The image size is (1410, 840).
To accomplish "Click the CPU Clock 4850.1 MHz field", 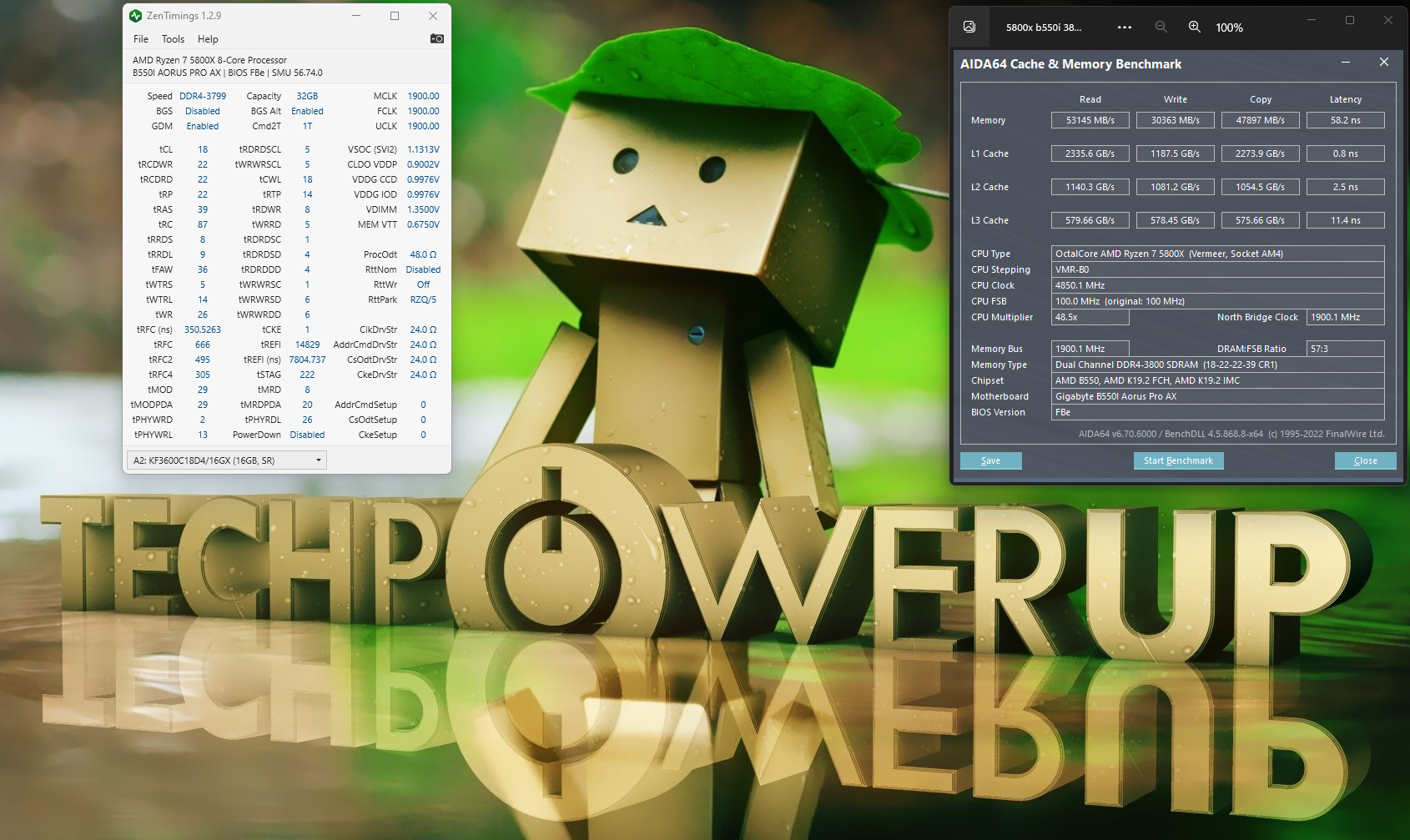I will pos(1218,285).
